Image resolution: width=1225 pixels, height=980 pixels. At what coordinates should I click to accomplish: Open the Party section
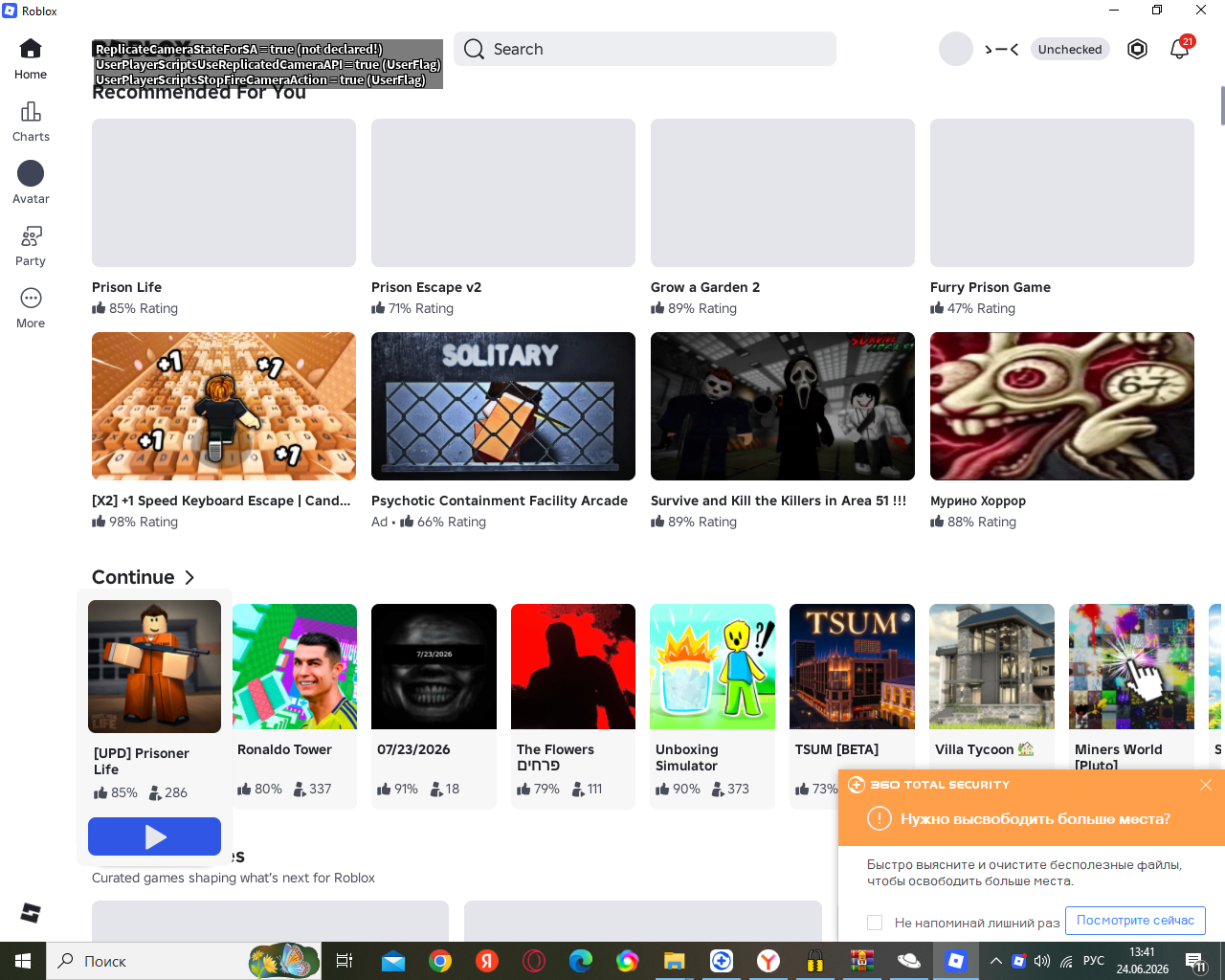31,246
